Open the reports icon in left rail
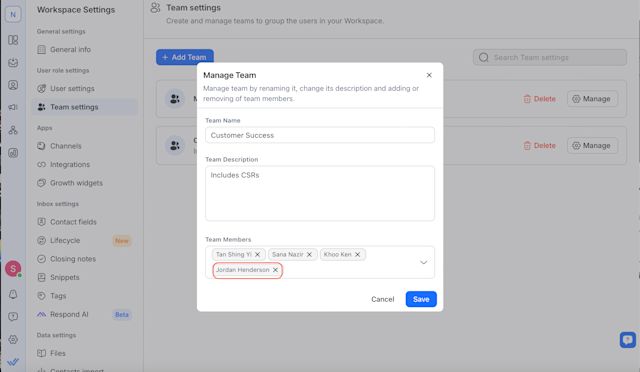 coord(13,153)
